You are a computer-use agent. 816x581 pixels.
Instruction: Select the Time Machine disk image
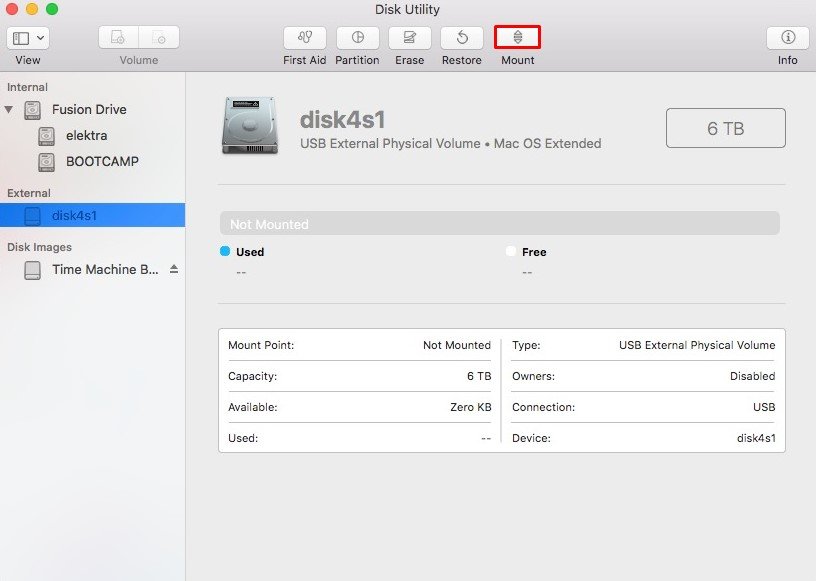104,269
